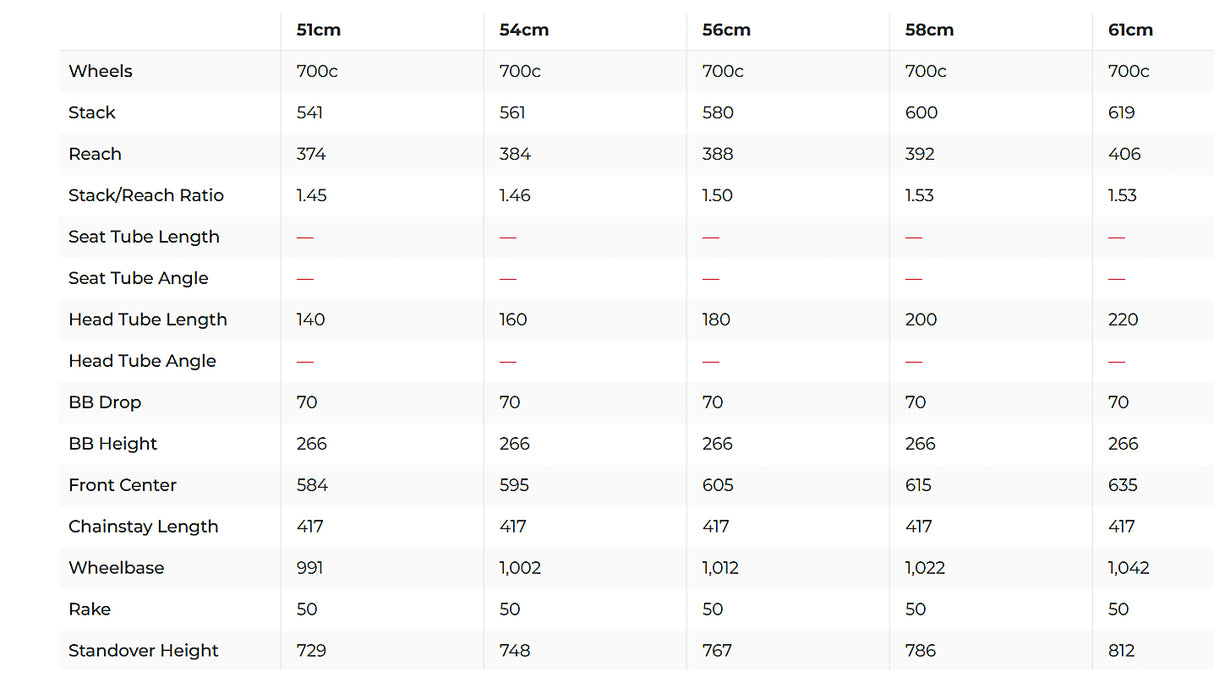Click the Chainstay Length row label

click(143, 526)
